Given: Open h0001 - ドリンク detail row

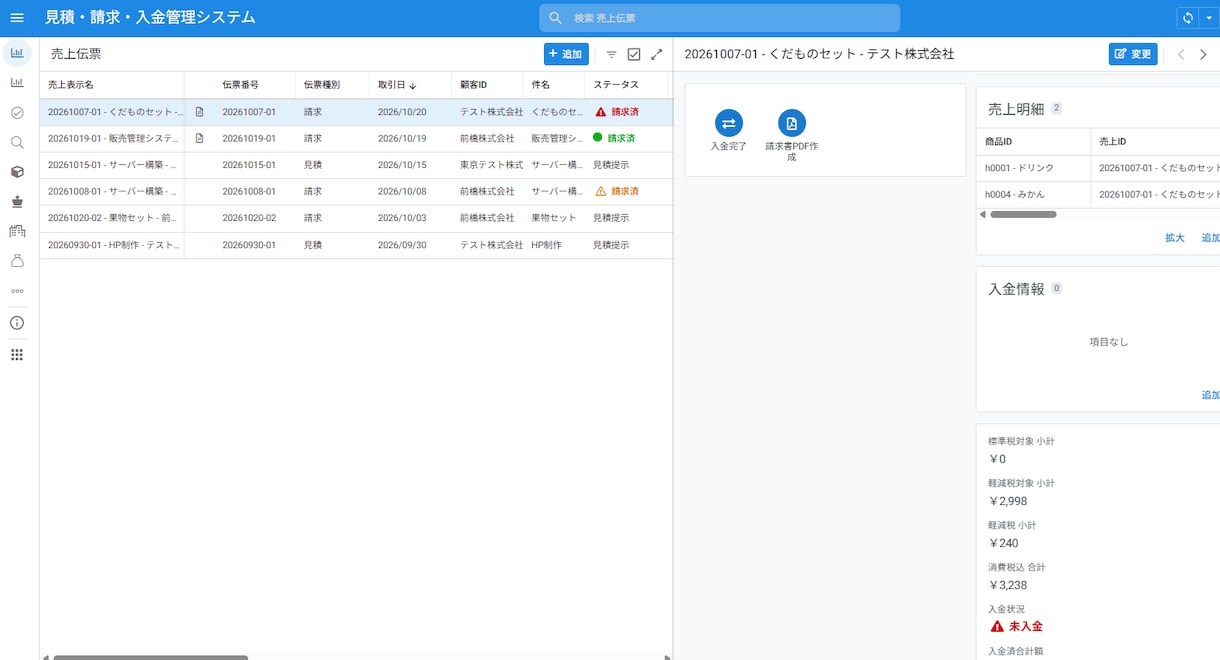Looking at the screenshot, I should pyautogui.click(x=1098, y=168).
